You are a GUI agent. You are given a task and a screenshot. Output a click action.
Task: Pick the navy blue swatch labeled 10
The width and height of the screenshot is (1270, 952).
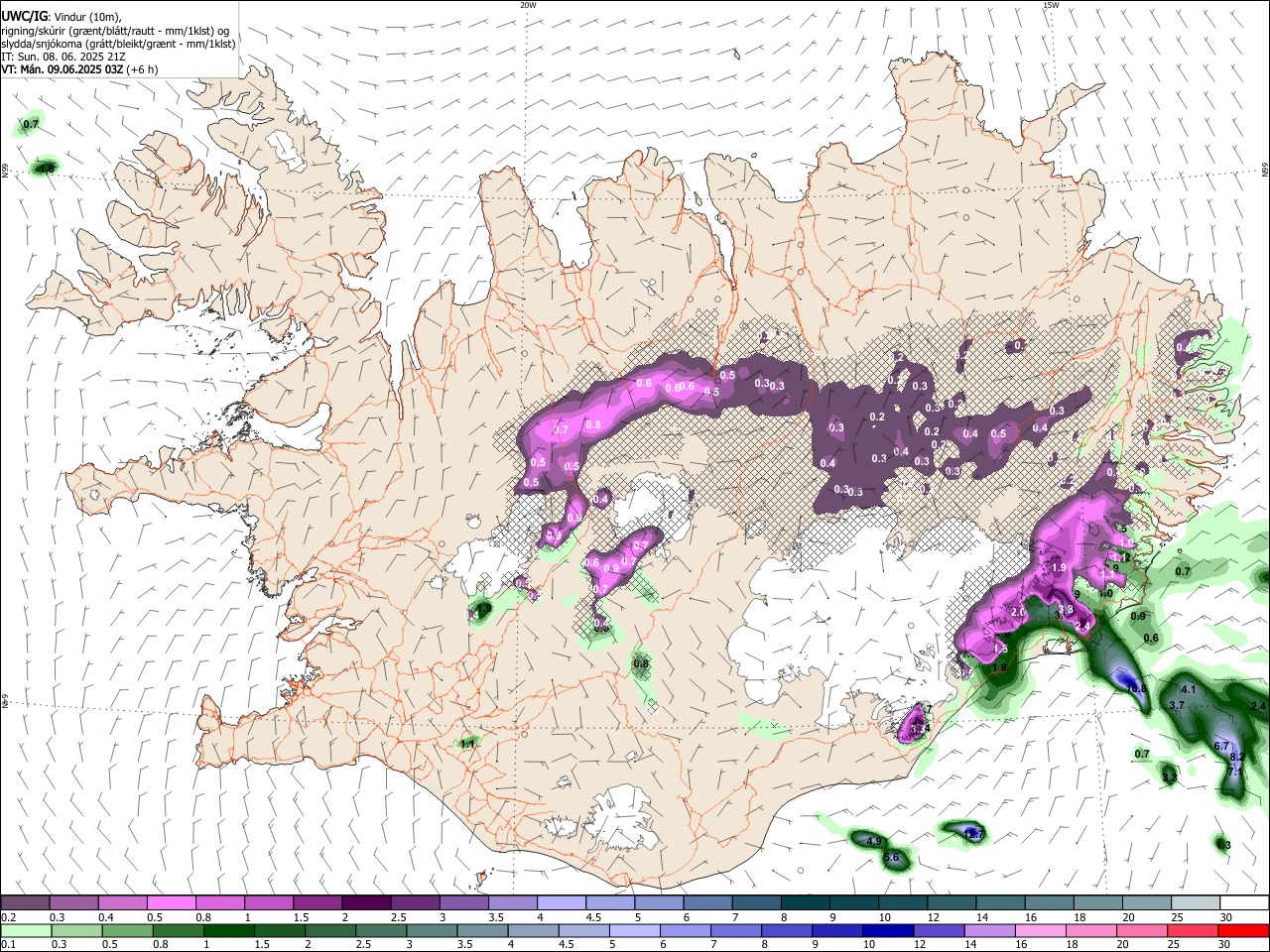coord(887,930)
